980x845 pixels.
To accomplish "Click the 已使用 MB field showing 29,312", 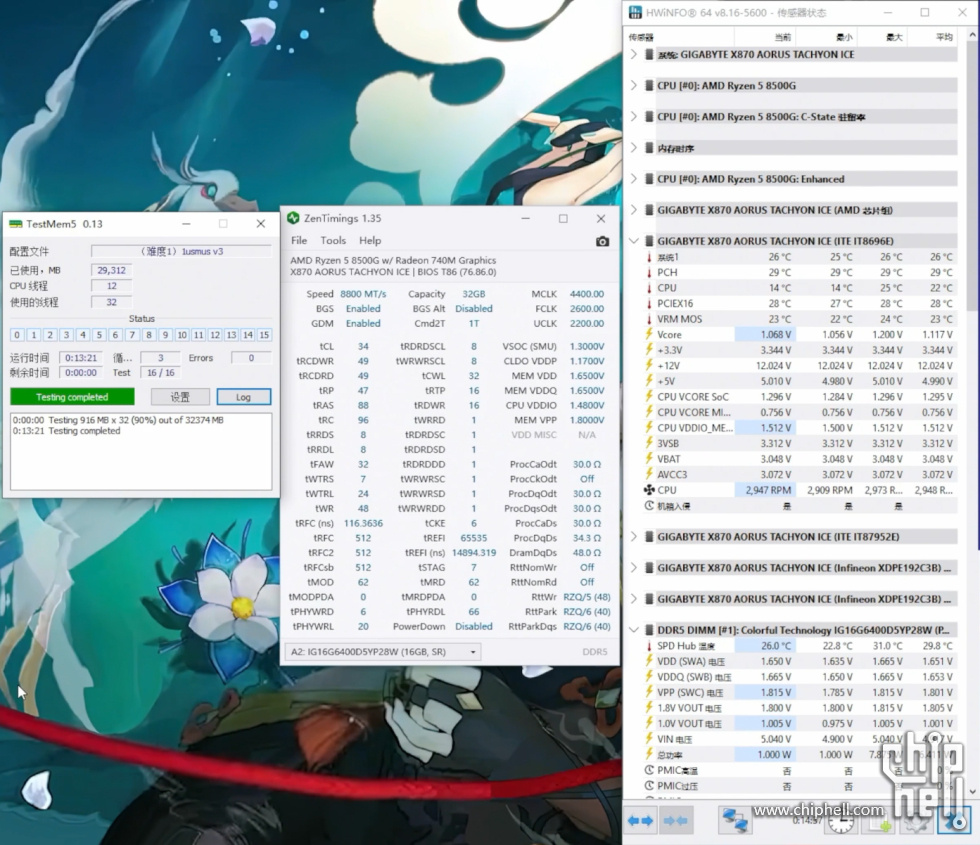I will 112,271.
